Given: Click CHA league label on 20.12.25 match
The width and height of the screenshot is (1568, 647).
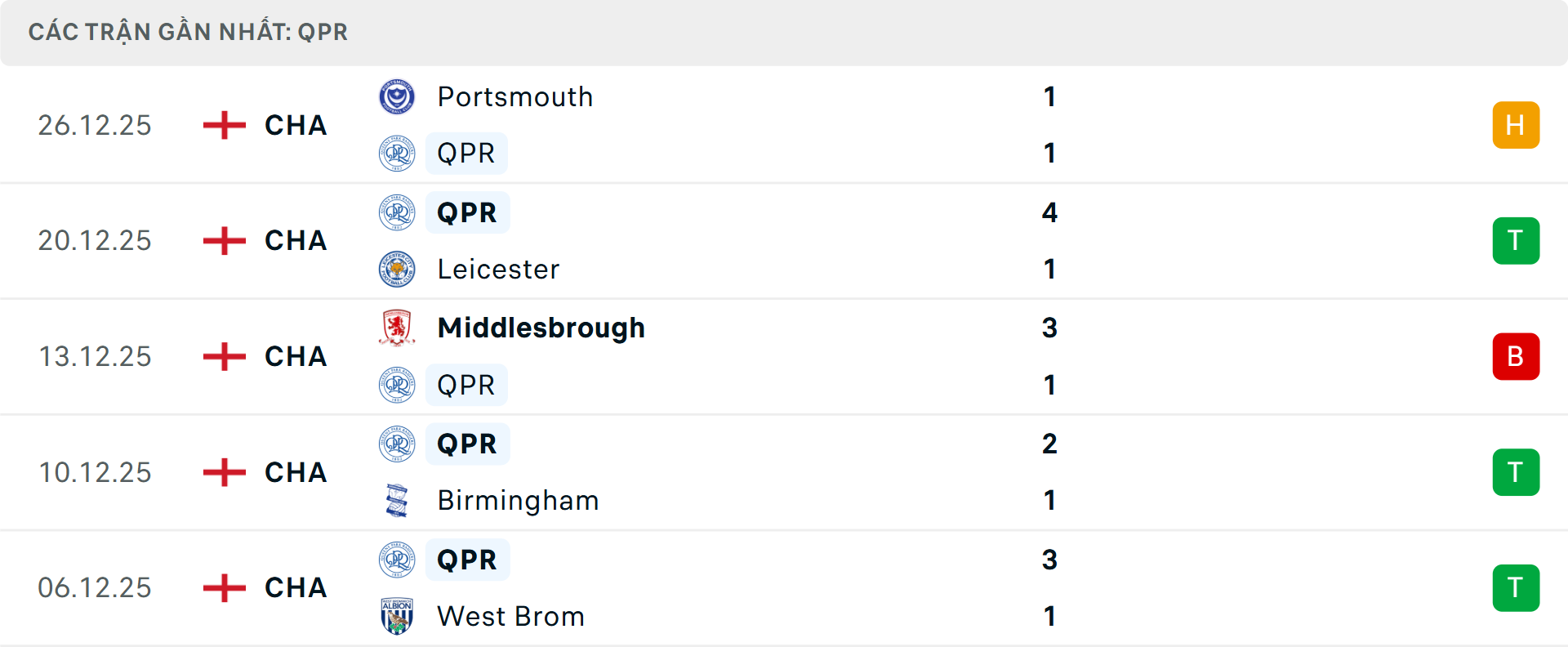Looking at the screenshot, I should (296, 241).
